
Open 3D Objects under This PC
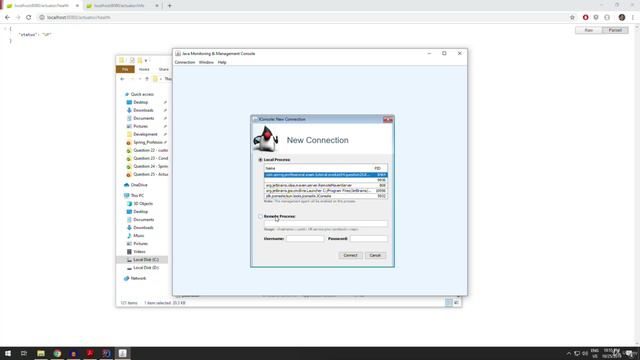pos(143,204)
